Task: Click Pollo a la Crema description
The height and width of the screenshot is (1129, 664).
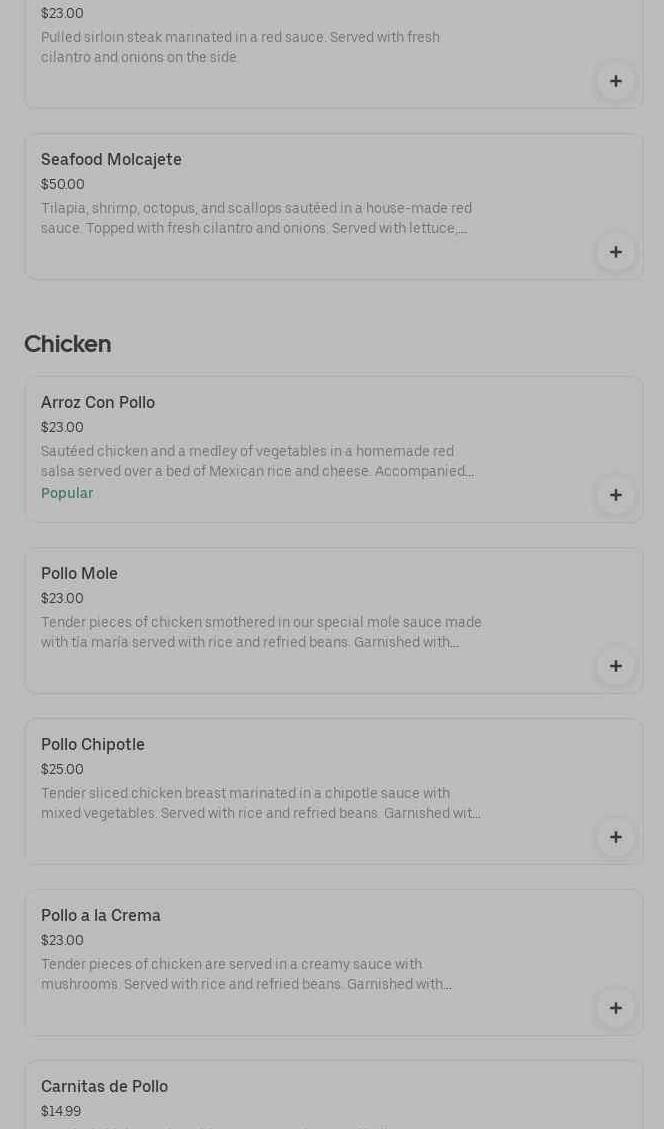Action: pos(246,974)
